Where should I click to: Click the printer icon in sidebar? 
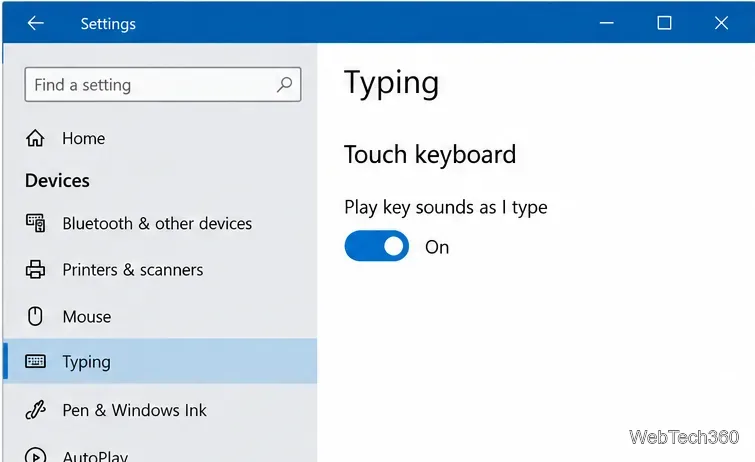point(35,269)
